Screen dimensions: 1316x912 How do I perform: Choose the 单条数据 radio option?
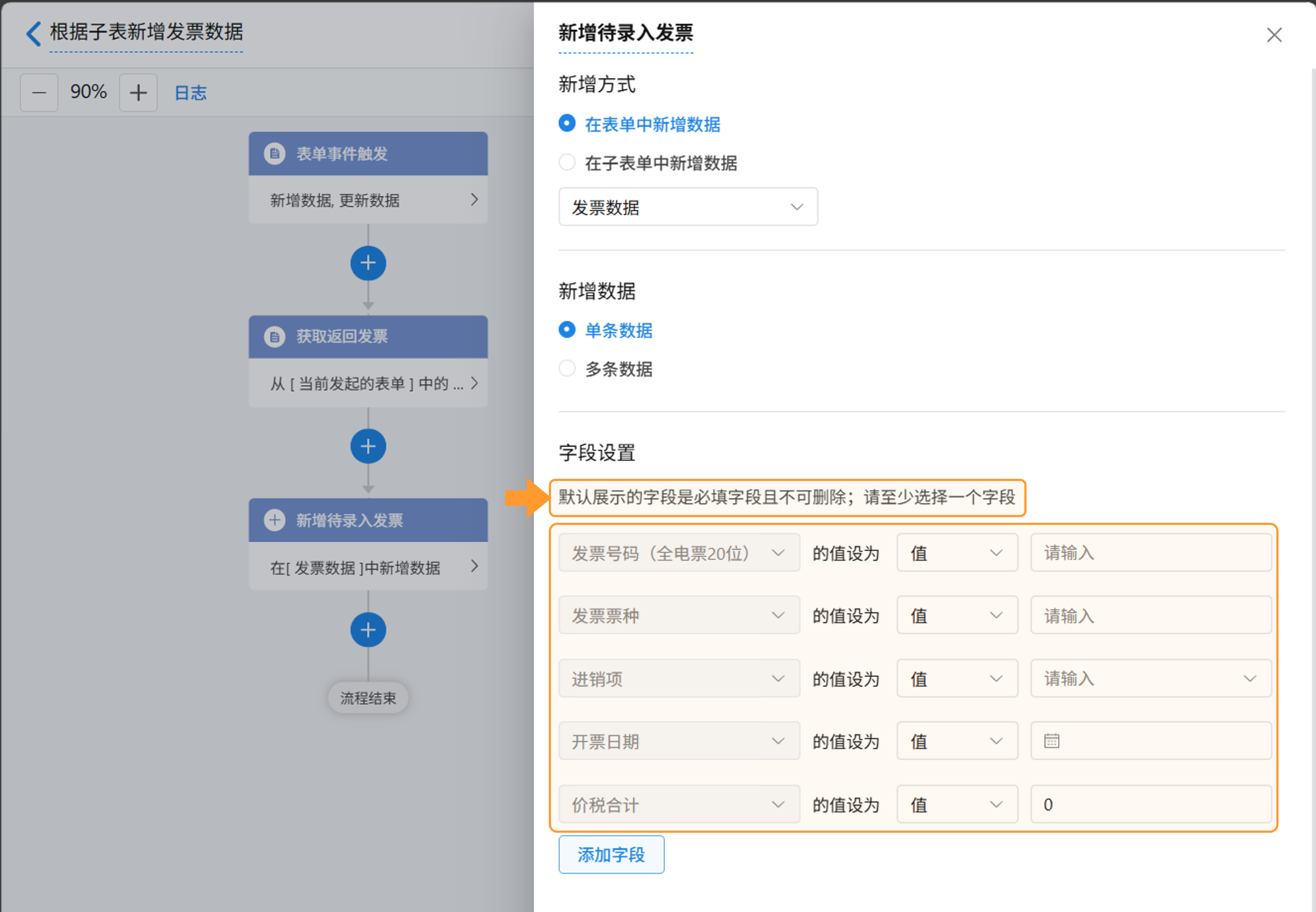tap(566, 330)
